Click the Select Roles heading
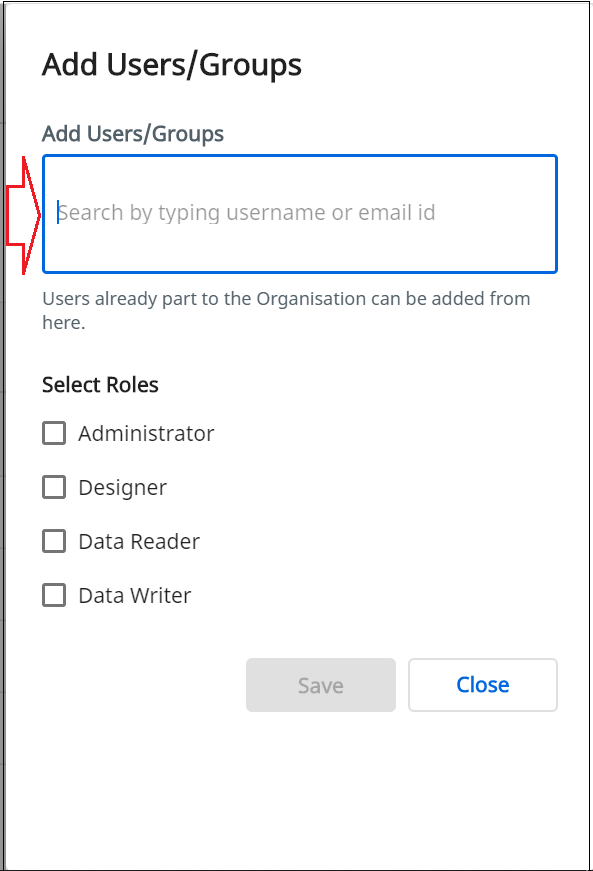This screenshot has height=871, width=593. tap(100, 384)
